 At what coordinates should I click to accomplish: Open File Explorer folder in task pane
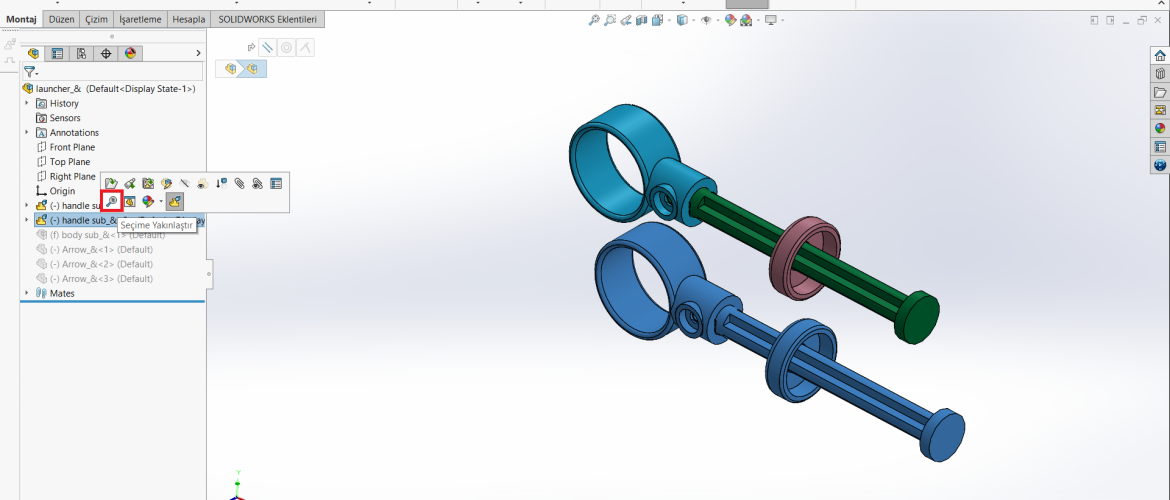tap(1160, 92)
